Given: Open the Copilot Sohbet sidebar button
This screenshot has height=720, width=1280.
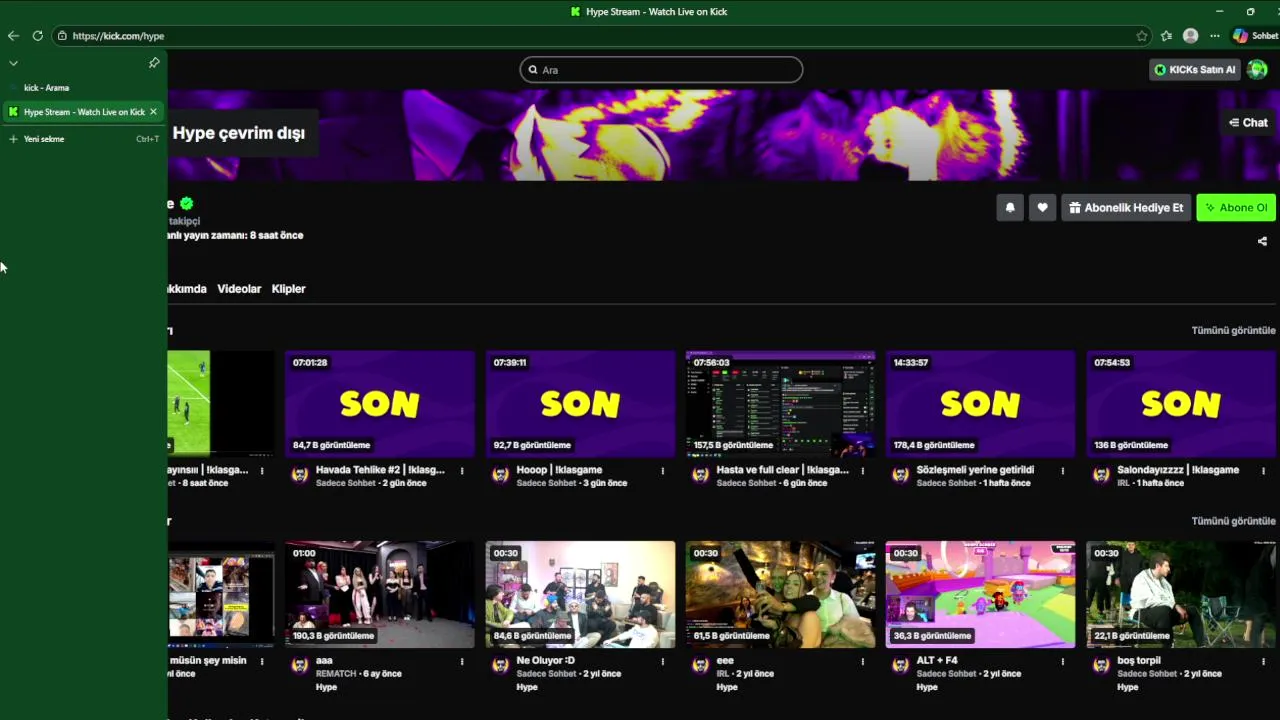Looking at the screenshot, I should point(1255,36).
